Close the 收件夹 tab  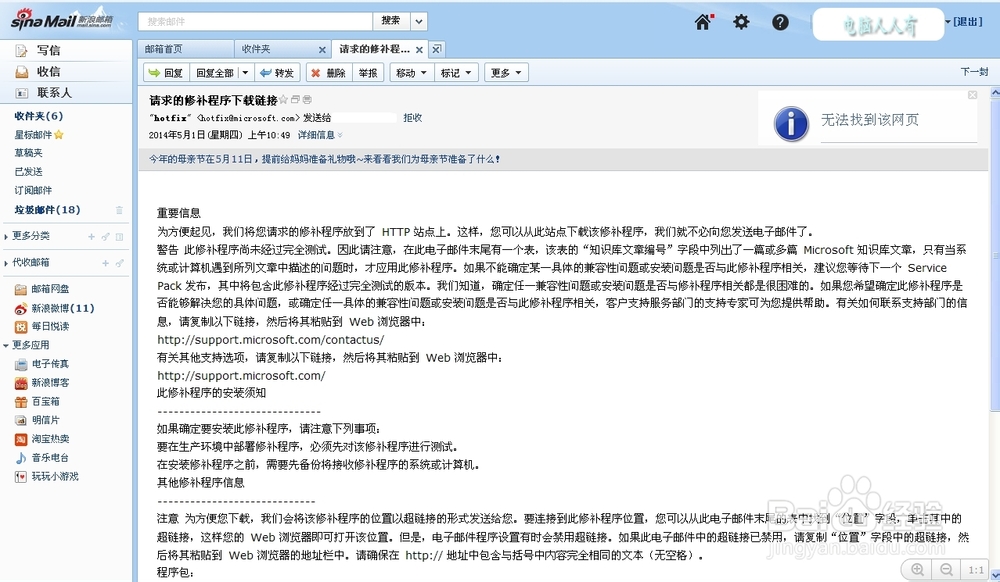322,50
